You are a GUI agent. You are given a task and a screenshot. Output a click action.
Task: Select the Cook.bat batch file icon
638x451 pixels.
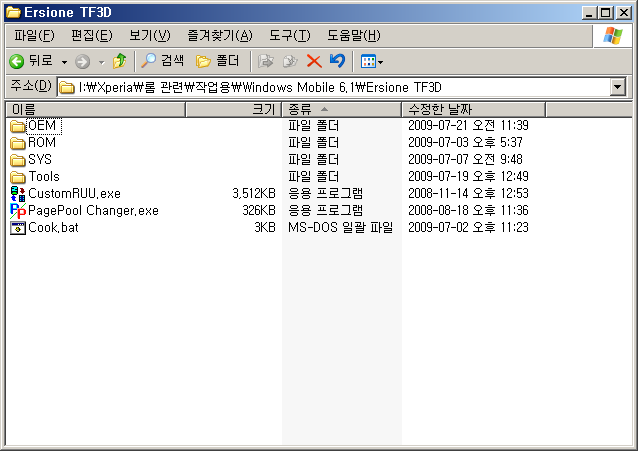(x=17, y=228)
